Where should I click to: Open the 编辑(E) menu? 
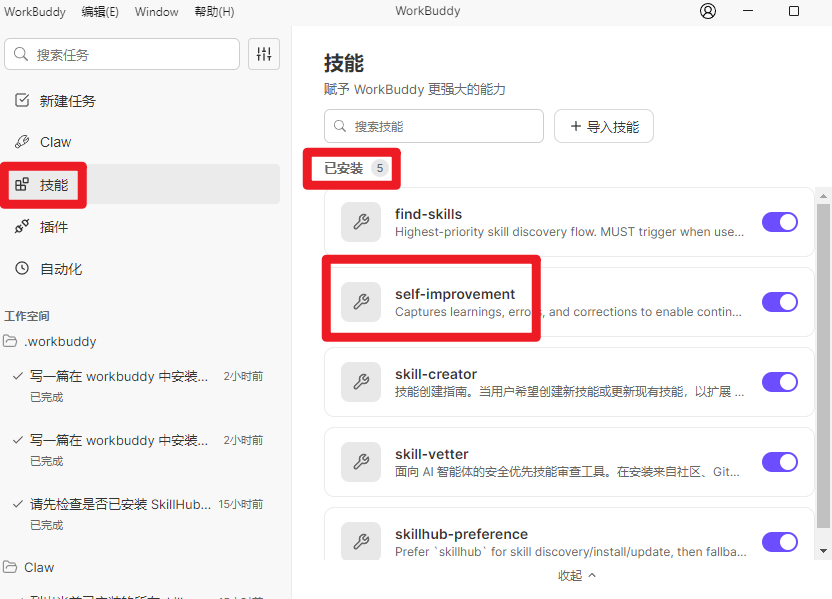pos(99,12)
